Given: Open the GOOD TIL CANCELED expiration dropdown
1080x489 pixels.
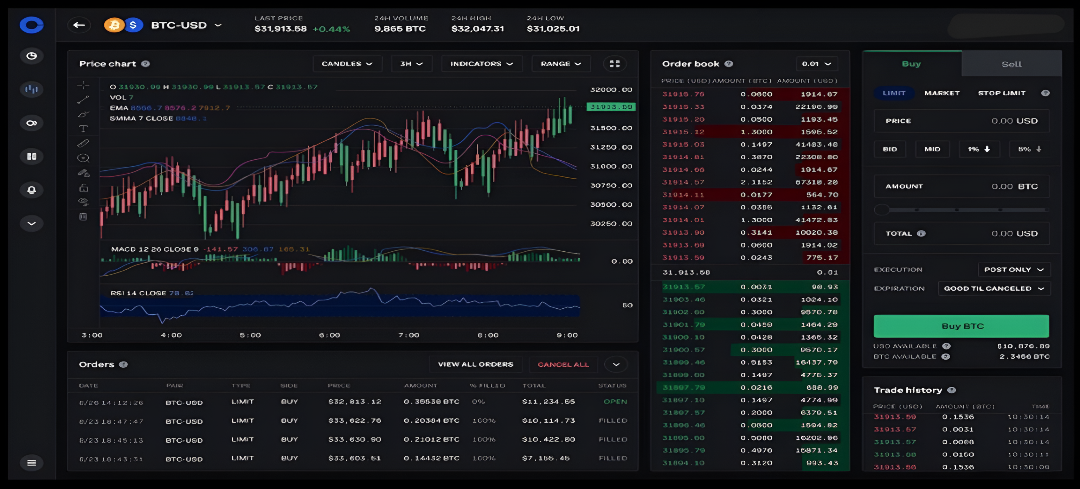Looking at the screenshot, I should pos(994,289).
